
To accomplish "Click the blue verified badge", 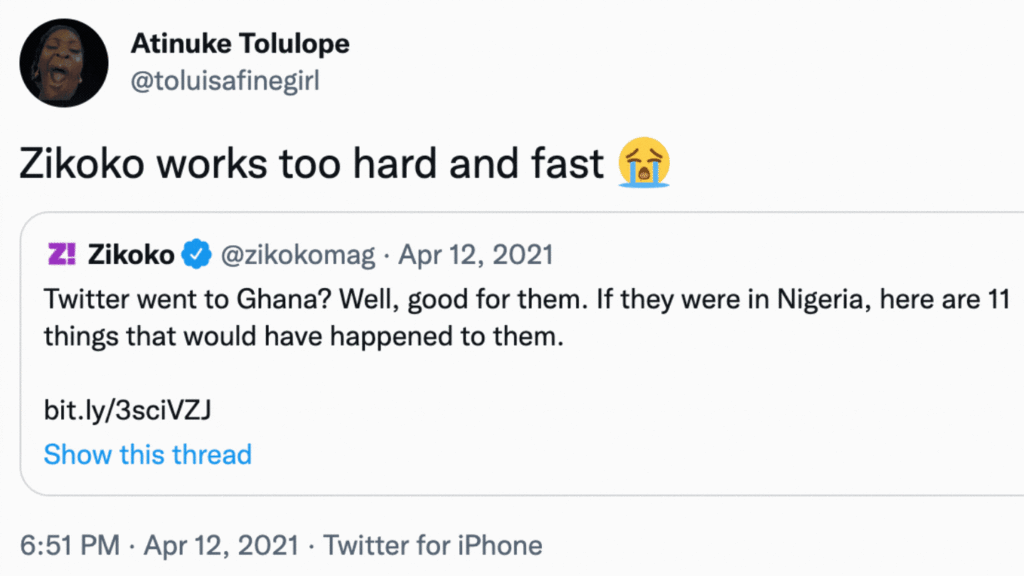I will [194, 256].
